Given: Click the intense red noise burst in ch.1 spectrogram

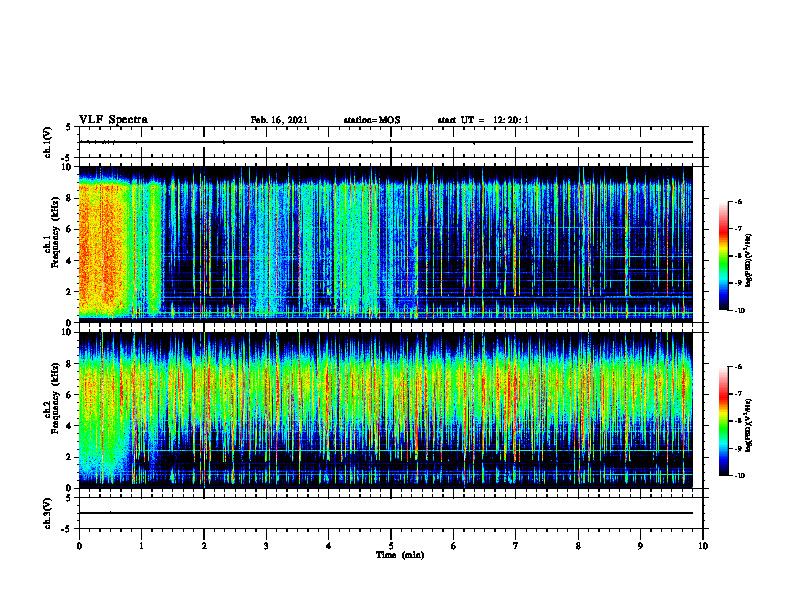Looking at the screenshot, I should [x=104, y=247].
